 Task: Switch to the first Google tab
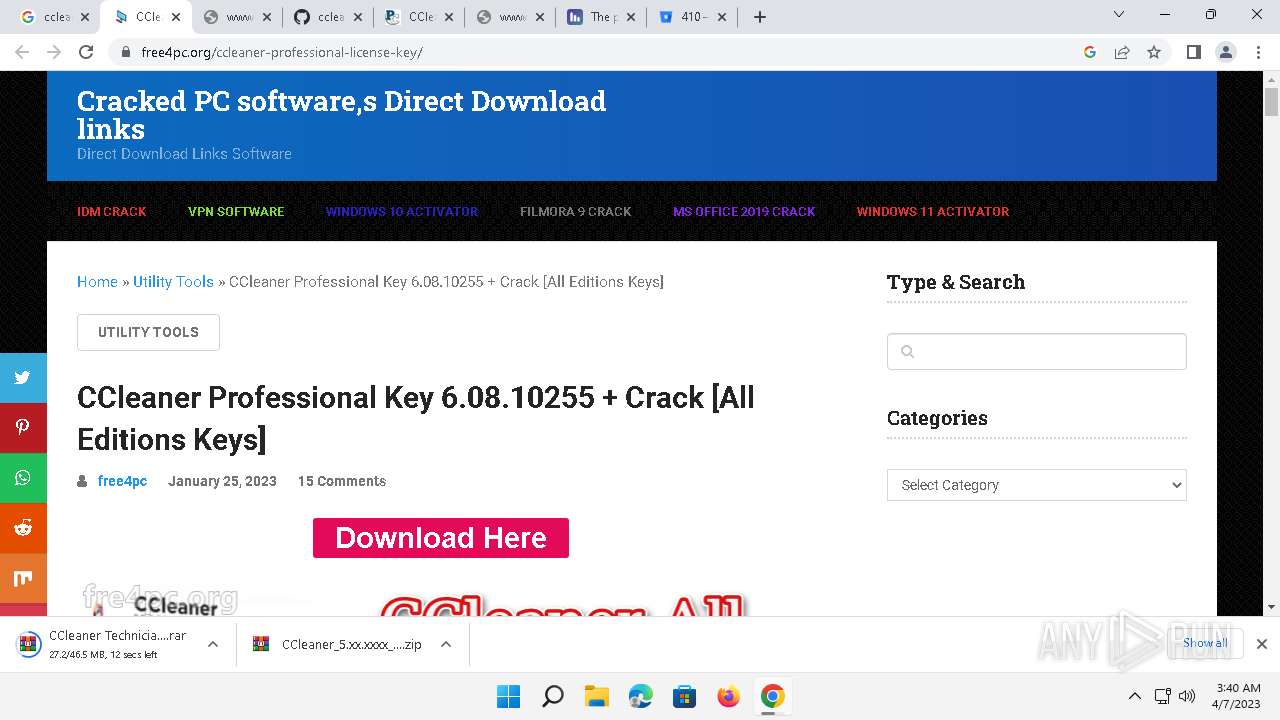tap(58, 17)
